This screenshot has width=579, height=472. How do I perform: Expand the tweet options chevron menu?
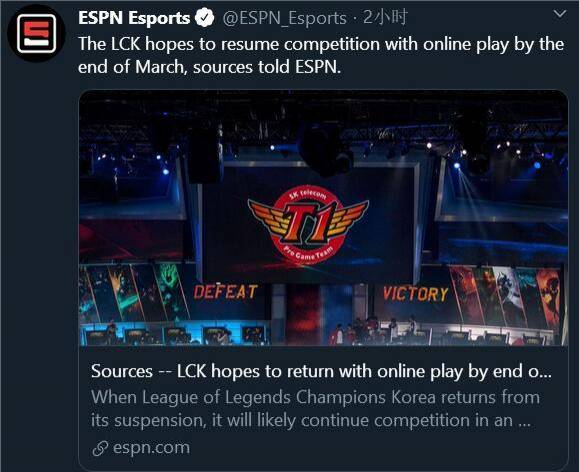(x=560, y=14)
